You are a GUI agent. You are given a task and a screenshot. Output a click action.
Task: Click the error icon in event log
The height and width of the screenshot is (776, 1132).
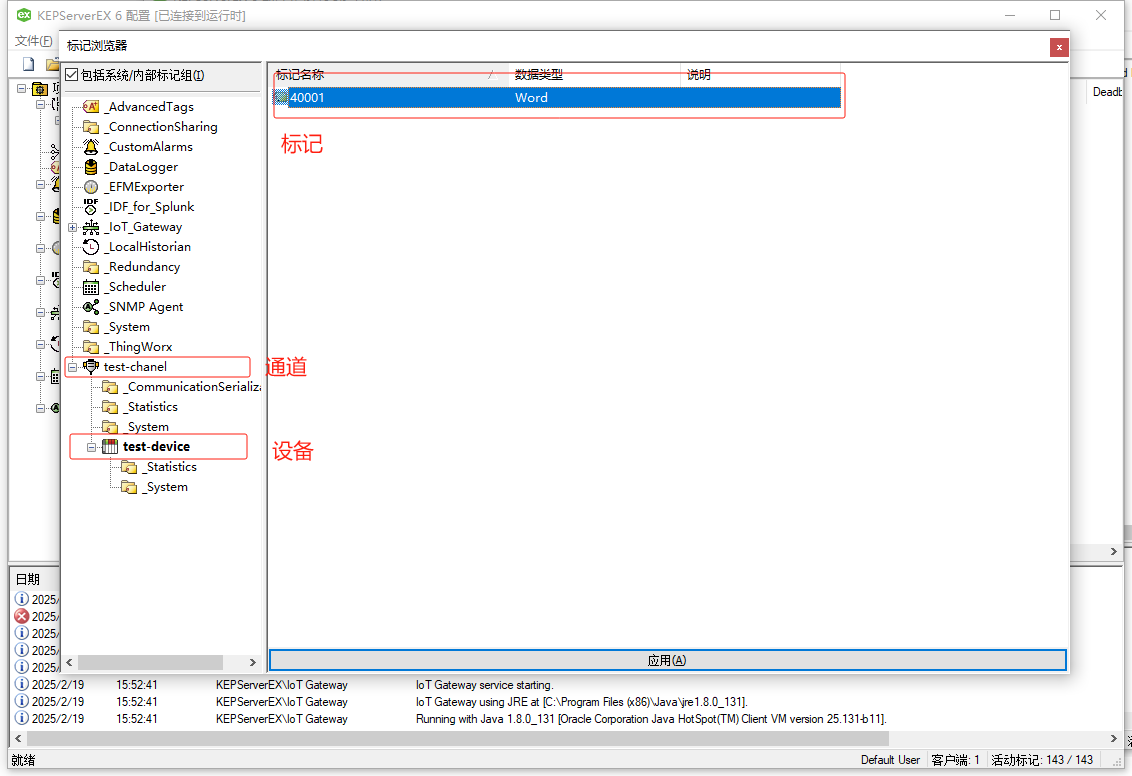pyautogui.click(x=22, y=616)
